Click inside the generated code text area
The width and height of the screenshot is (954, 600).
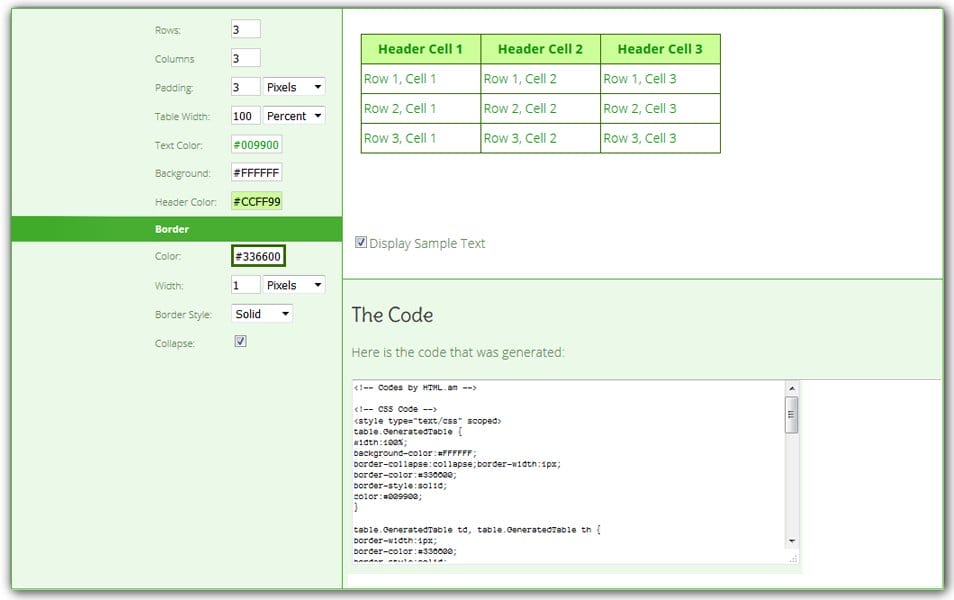560,460
